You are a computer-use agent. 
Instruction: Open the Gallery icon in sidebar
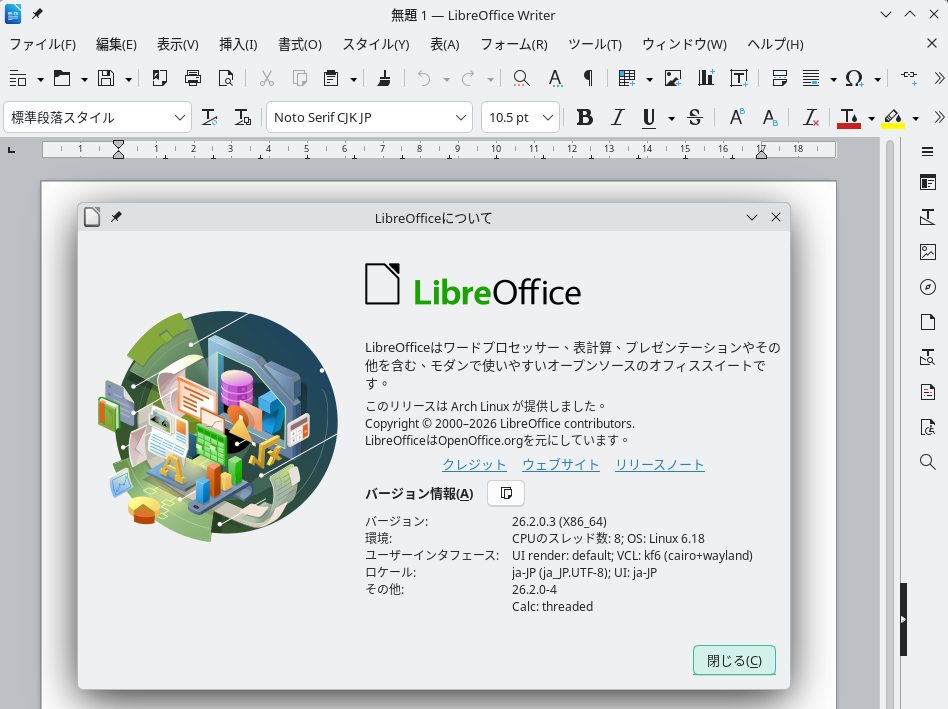[x=927, y=252]
